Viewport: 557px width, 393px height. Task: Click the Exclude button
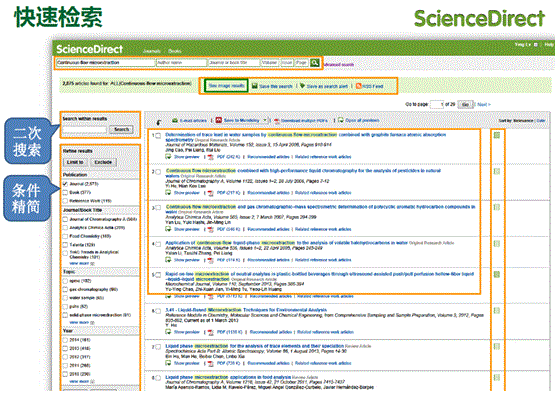103,162
